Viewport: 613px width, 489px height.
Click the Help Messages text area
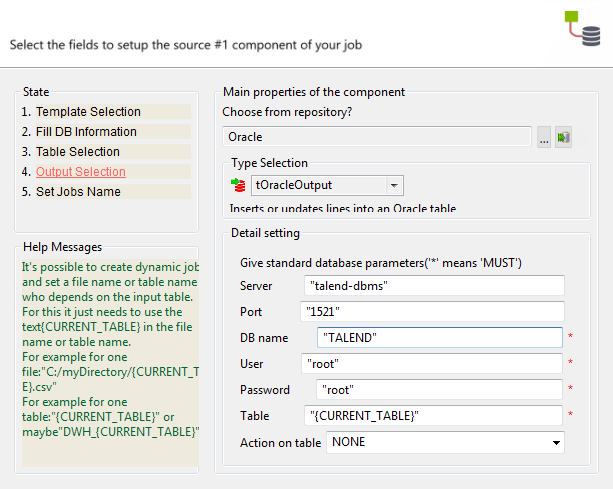coord(109,360)
